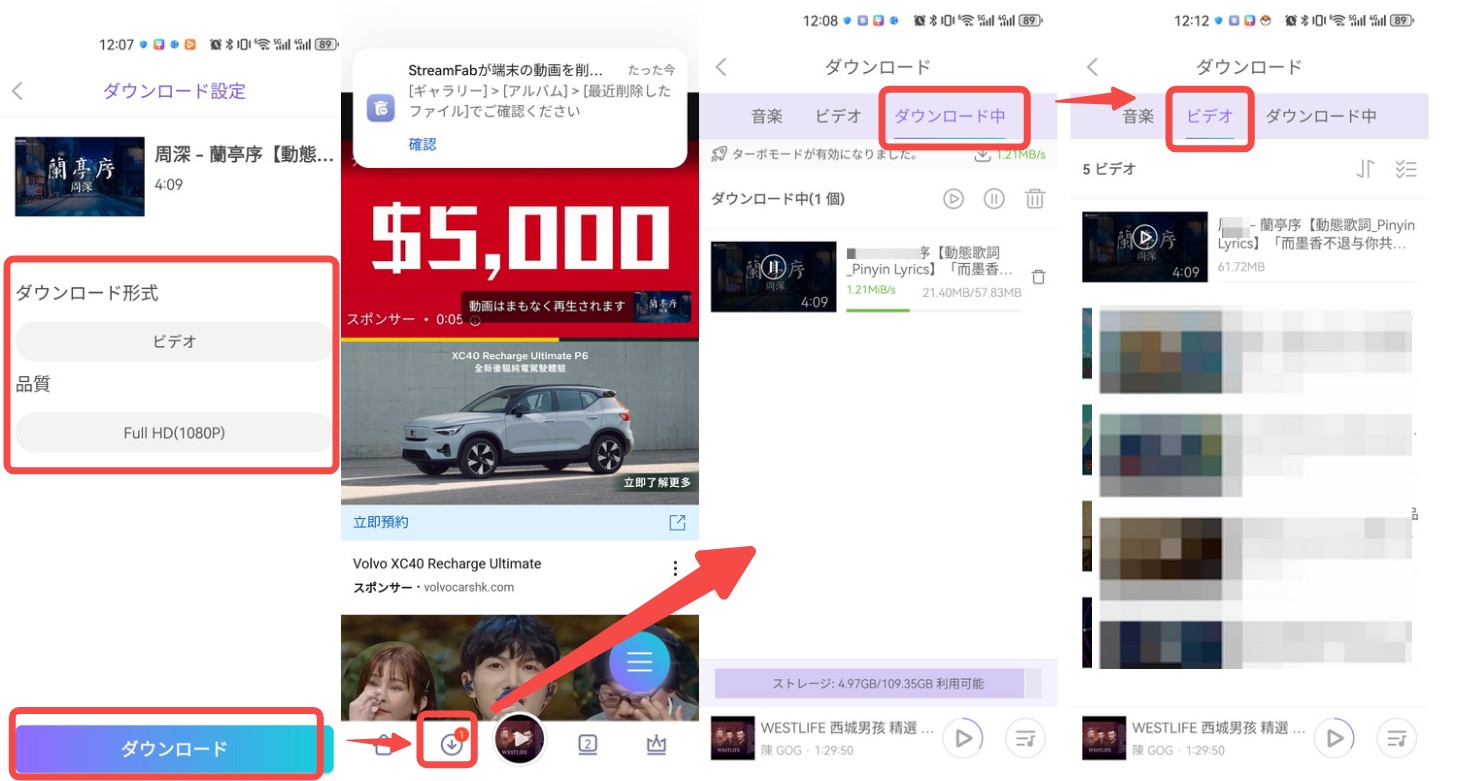This screenshot has height=781, width=1459.
Task: Toggle play for WESTLIFE in the ビデオ list mini player
Action: [1333, 738]
